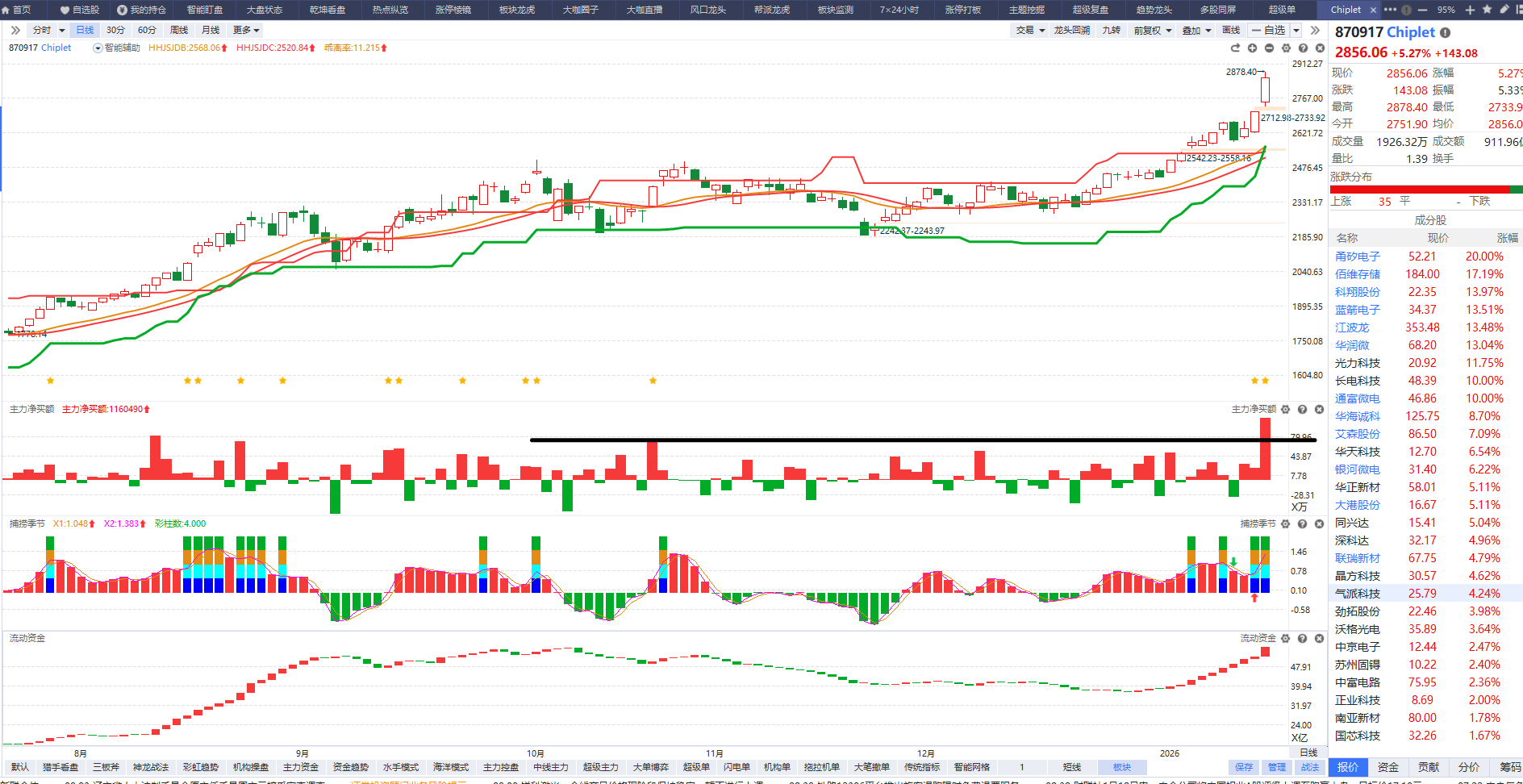The height and width of the screenshot is (784, 1523).
Task: Open 甬矽电子 stock link in constituent list
Action: pyautogui.click(x=1357, y=256)
